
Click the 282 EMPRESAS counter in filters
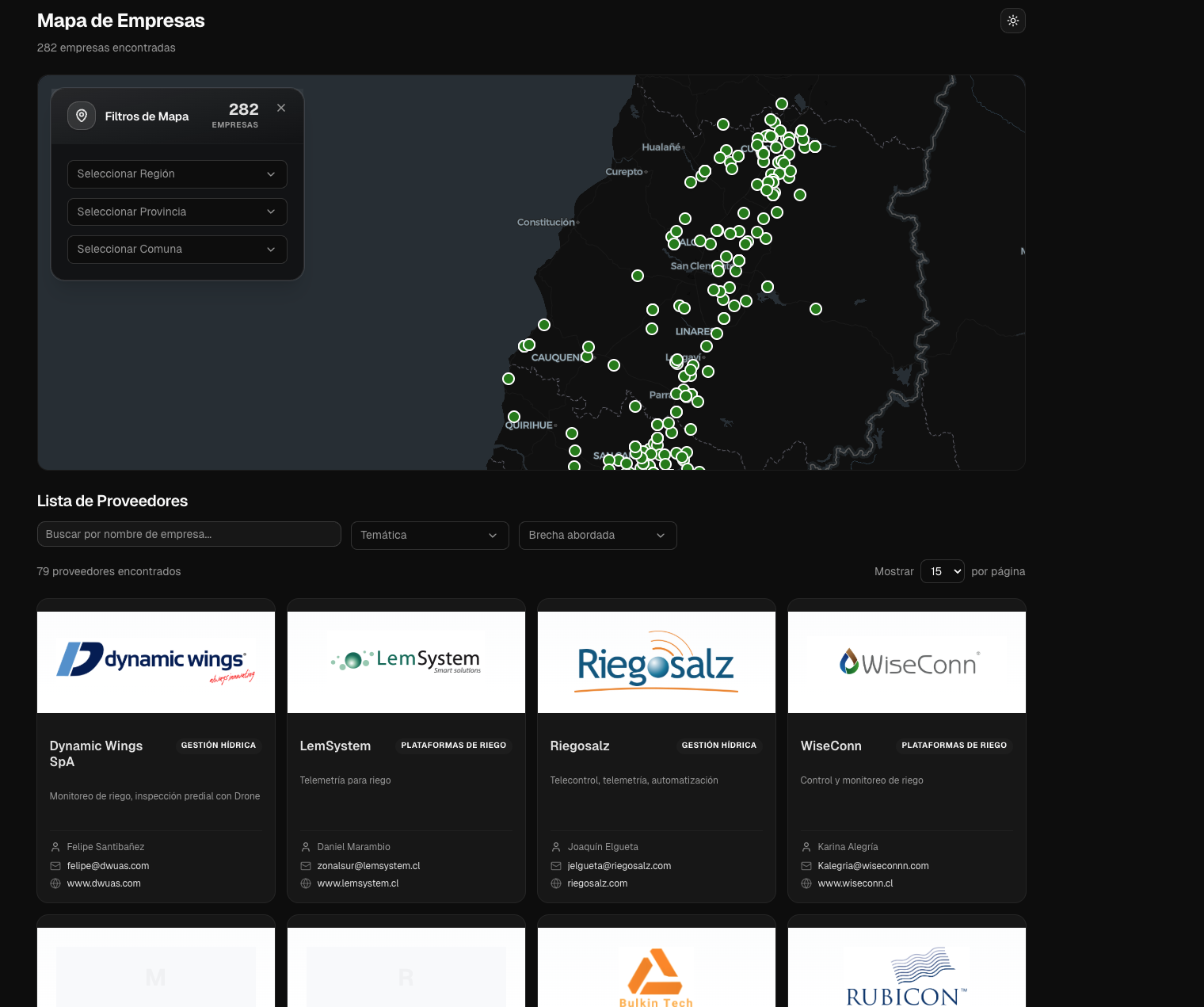[235, 115]
